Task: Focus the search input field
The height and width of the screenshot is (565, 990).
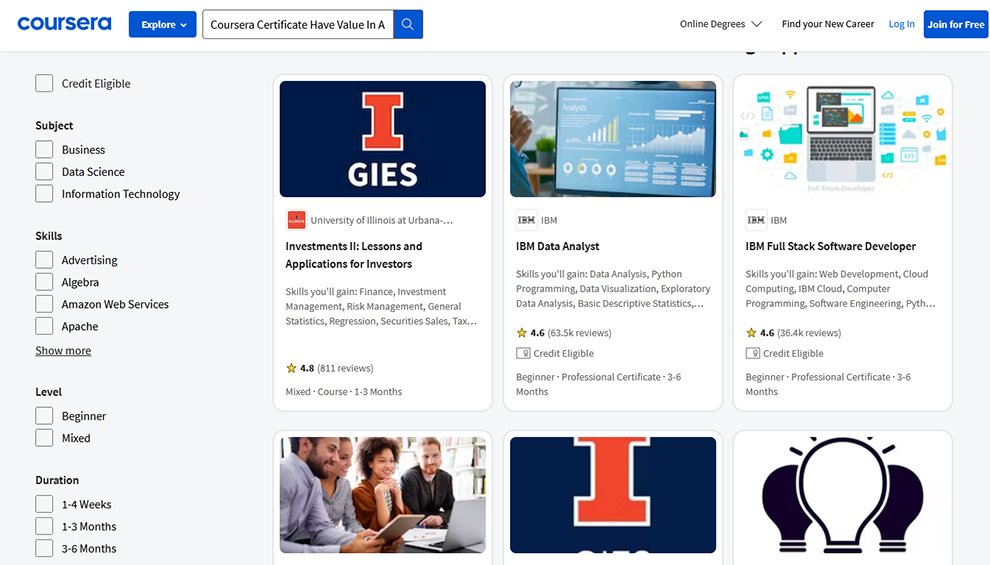Action: click(297, 25)
